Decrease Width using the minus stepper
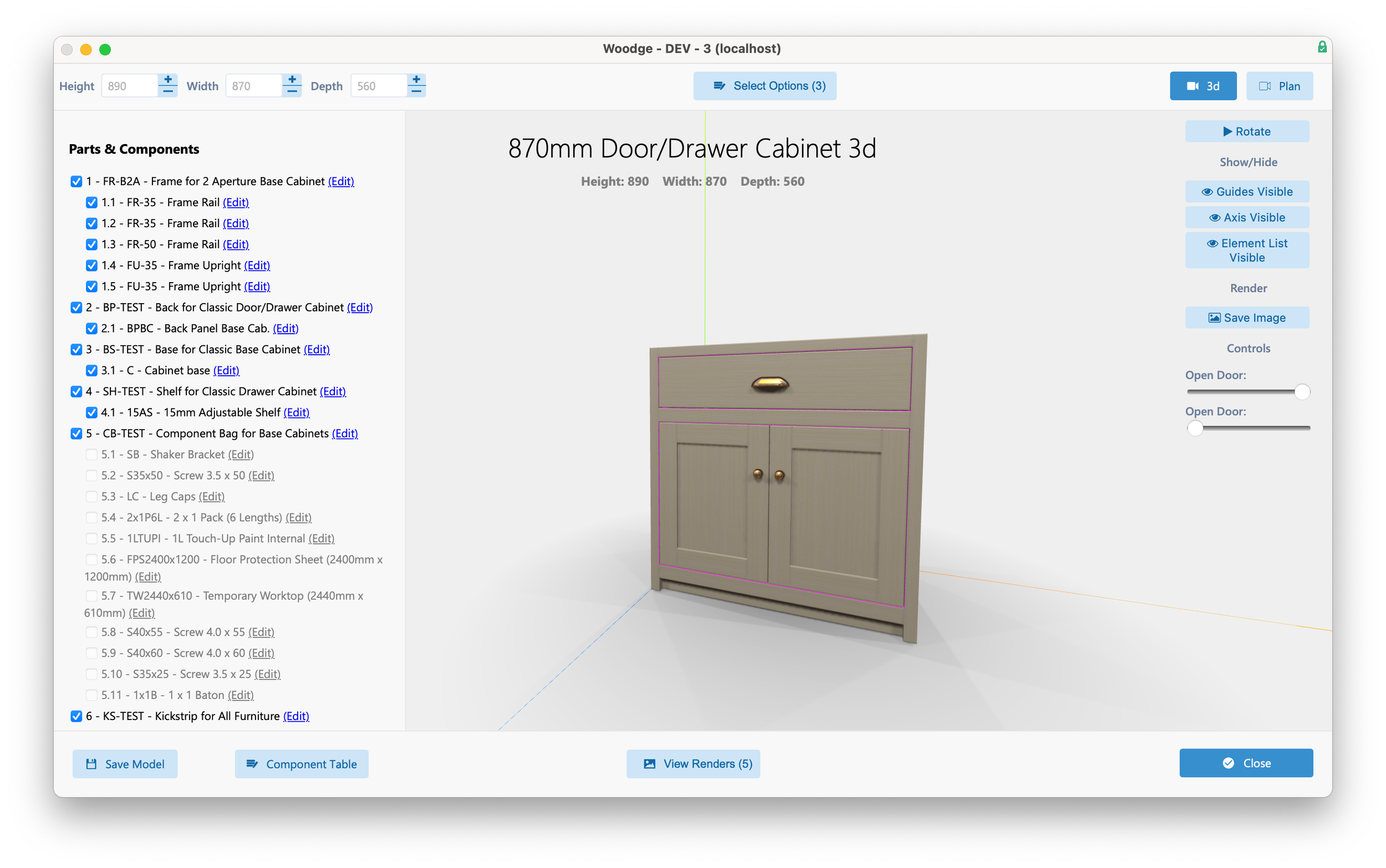 point(292,91)
